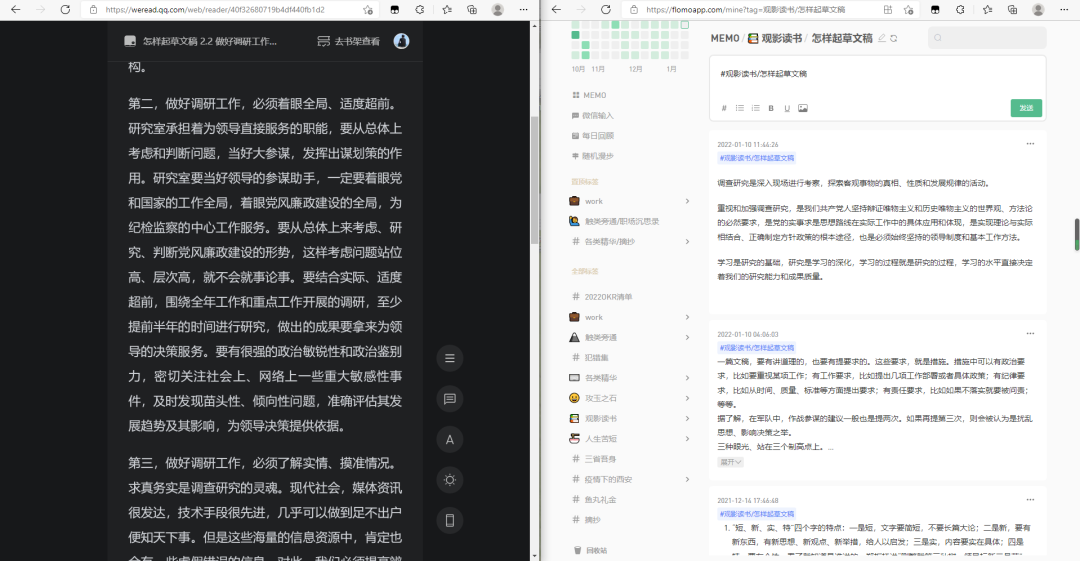The width and height of the screenshot is (1080, 561).
Task: Expand the 疫情下的西安 tag
Action: click(687, 479)
